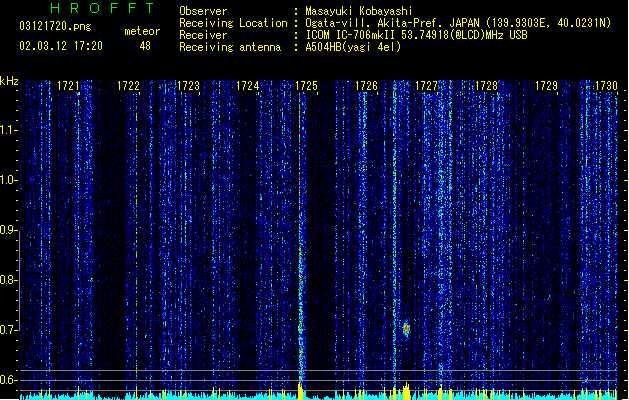Click the 1726 time marker

tap(367, 86)
